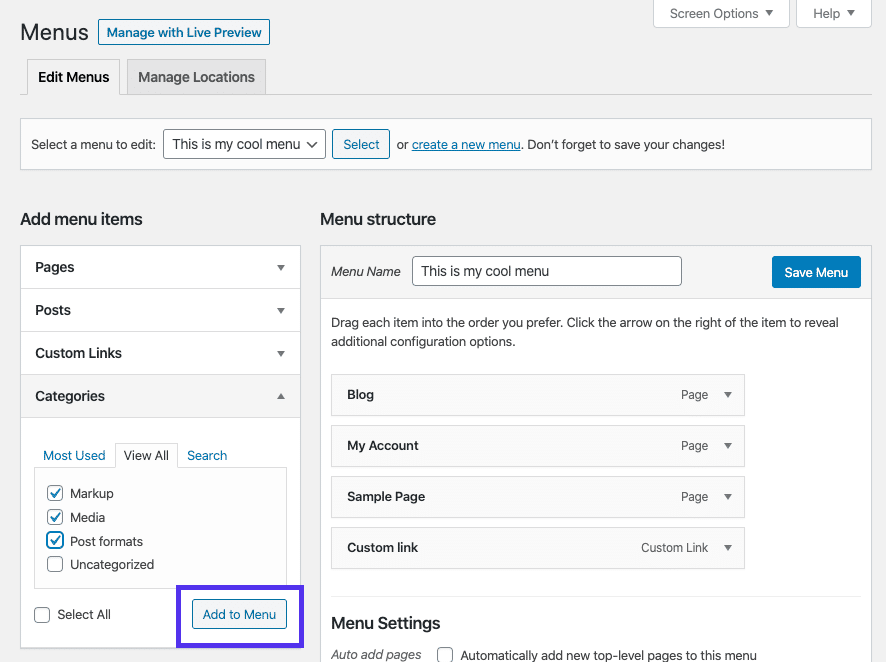The height and width of the screenshot is (662, 886).
Task: Expand the Posts panel
Action: (x=281, y=310)
